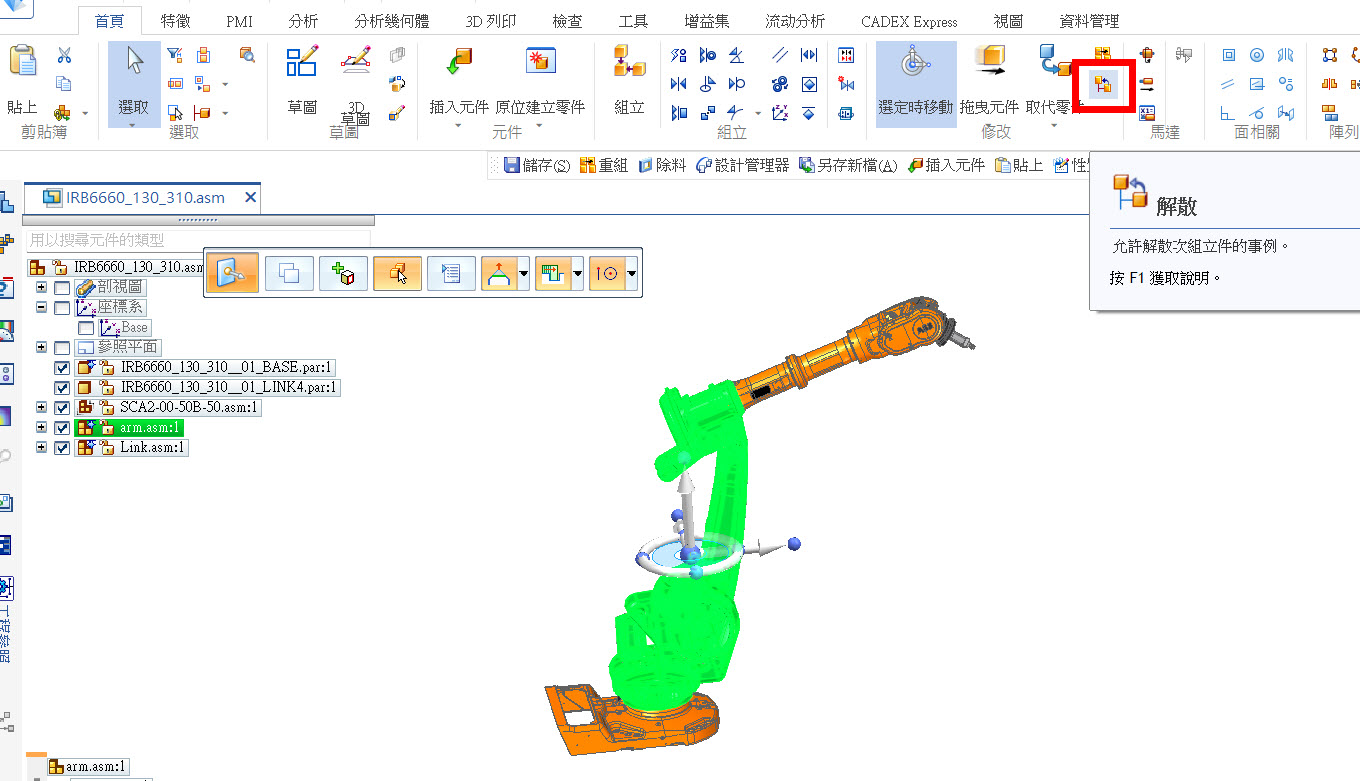Open the 原位建立零件 dropdown arrow
The image size is (1360, 781).
540,125
